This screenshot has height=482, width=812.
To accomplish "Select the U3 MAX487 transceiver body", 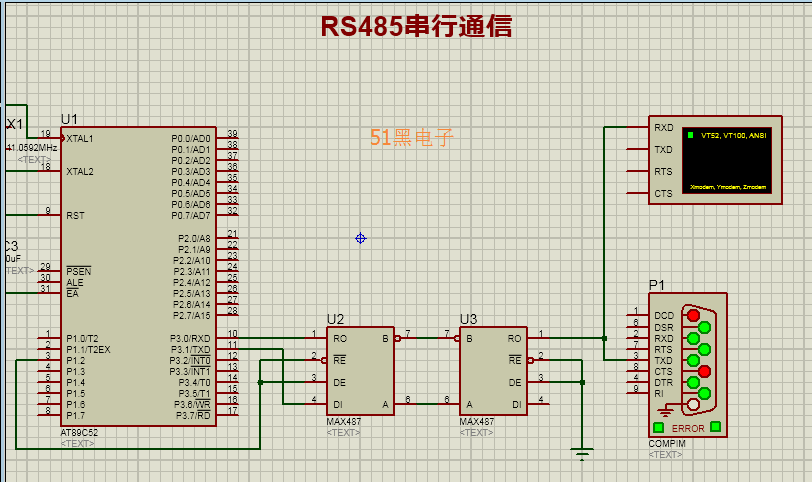I will (x=494, y=371).
